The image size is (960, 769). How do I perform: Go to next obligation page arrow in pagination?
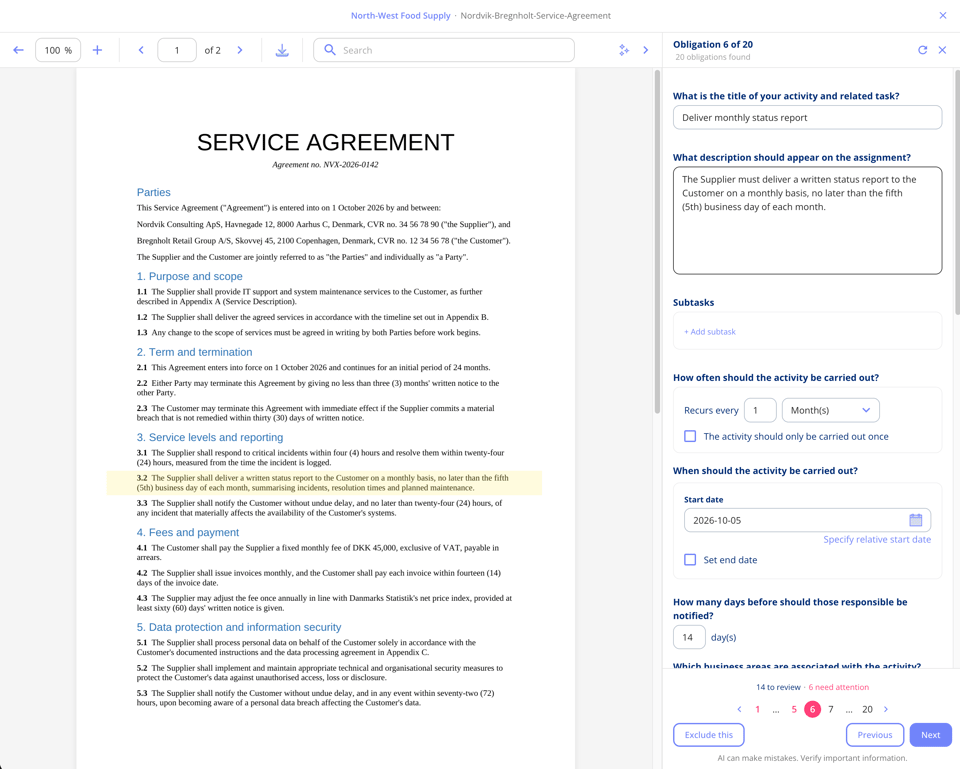point(886,709)
